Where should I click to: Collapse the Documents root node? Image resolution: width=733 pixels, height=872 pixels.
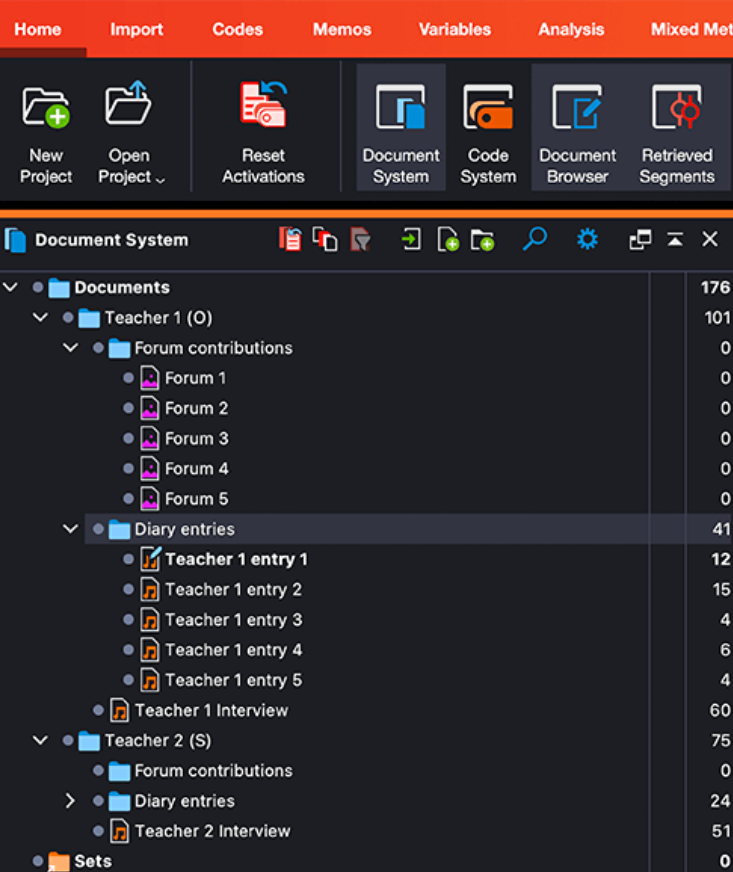pyautogui.click(x=11, y=287)
